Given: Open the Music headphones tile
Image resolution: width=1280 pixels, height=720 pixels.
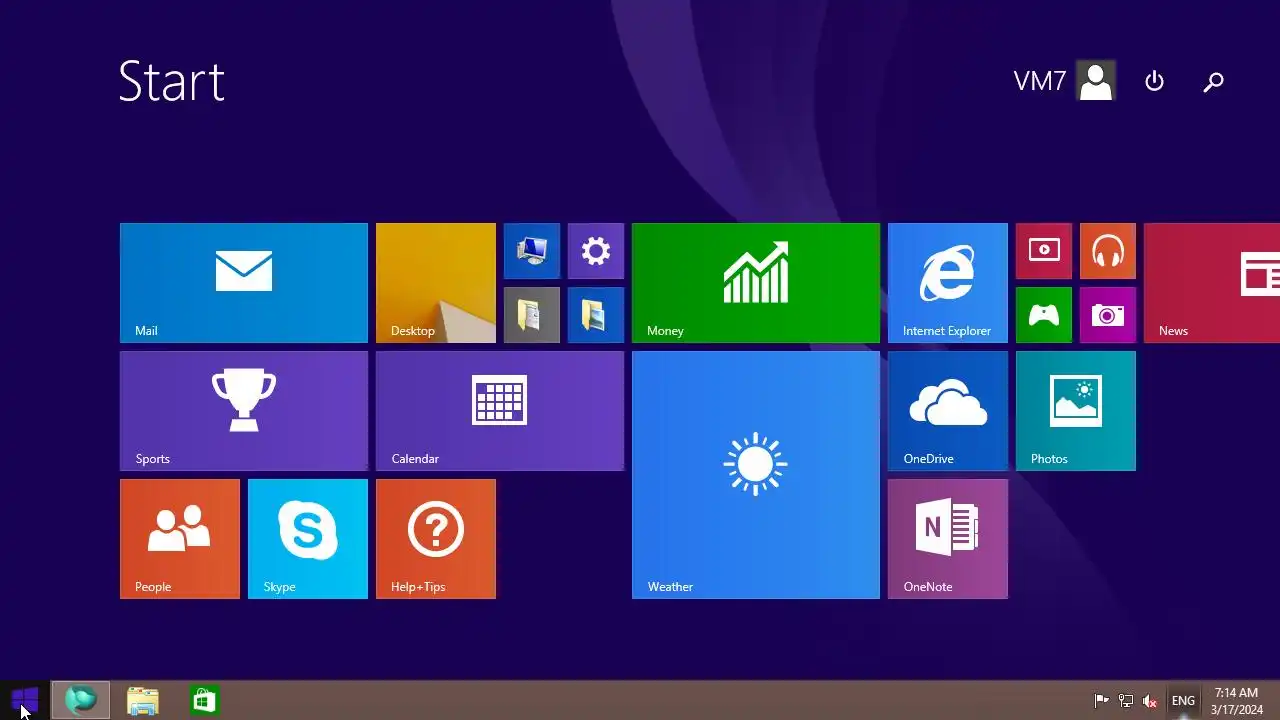Looking at the screenshot, I should [x=1108, y=251].
